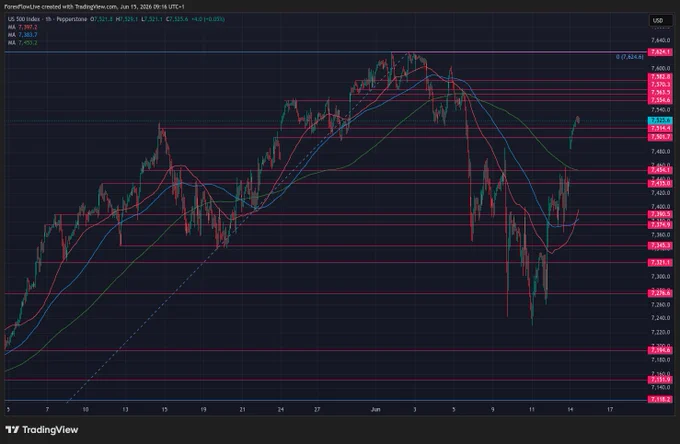The image size is (680, 444).
Task: Select the 7,570.3 price label
Action: (x=660, y=84)
